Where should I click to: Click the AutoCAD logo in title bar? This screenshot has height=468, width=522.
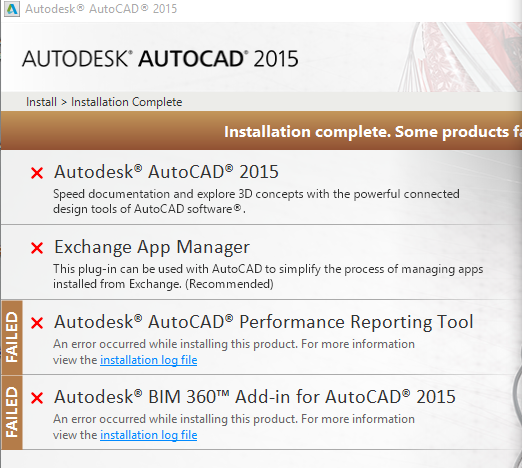point(12,9)
